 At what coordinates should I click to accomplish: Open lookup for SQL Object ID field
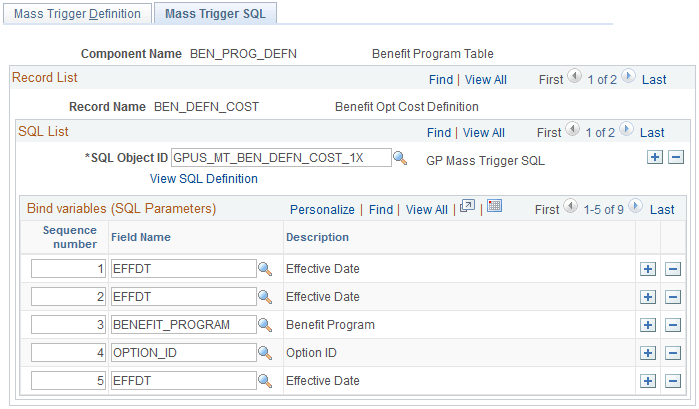click(x=400, y=158)
